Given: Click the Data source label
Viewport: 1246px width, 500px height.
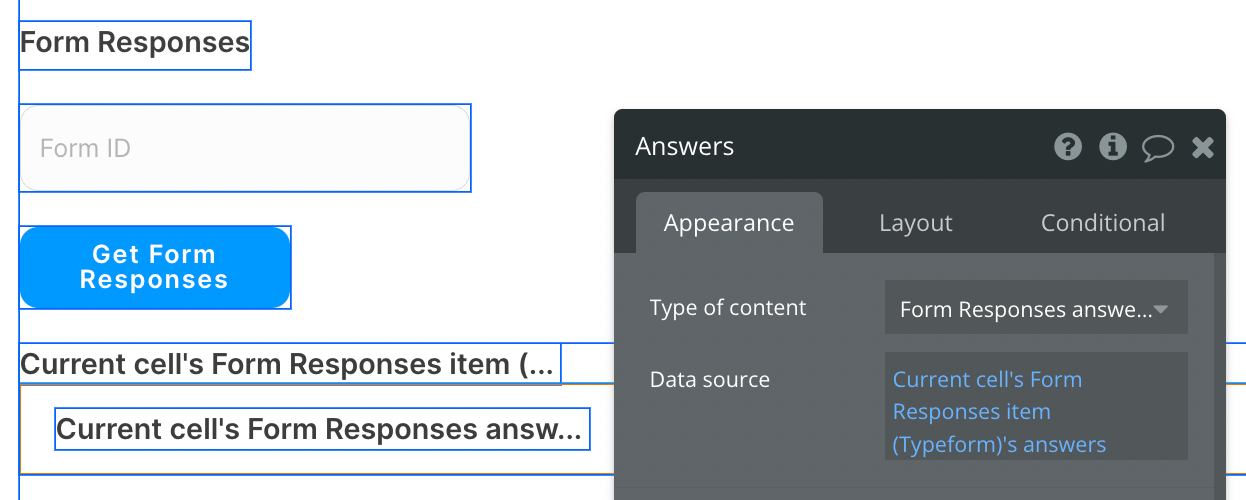Looking at the screenshot, I should (x=710, y=380).
